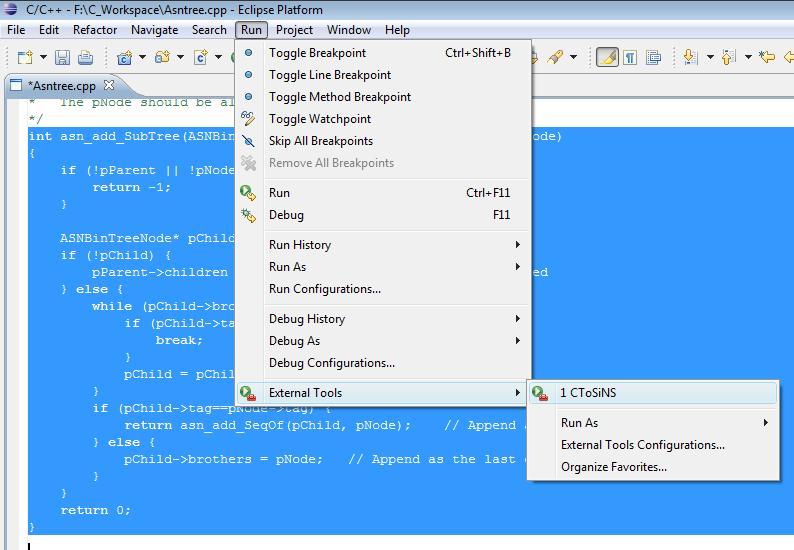Expand the Debug As submenu
The height and width of the screenshot is (550, 794).
click(x=383, y=341)
